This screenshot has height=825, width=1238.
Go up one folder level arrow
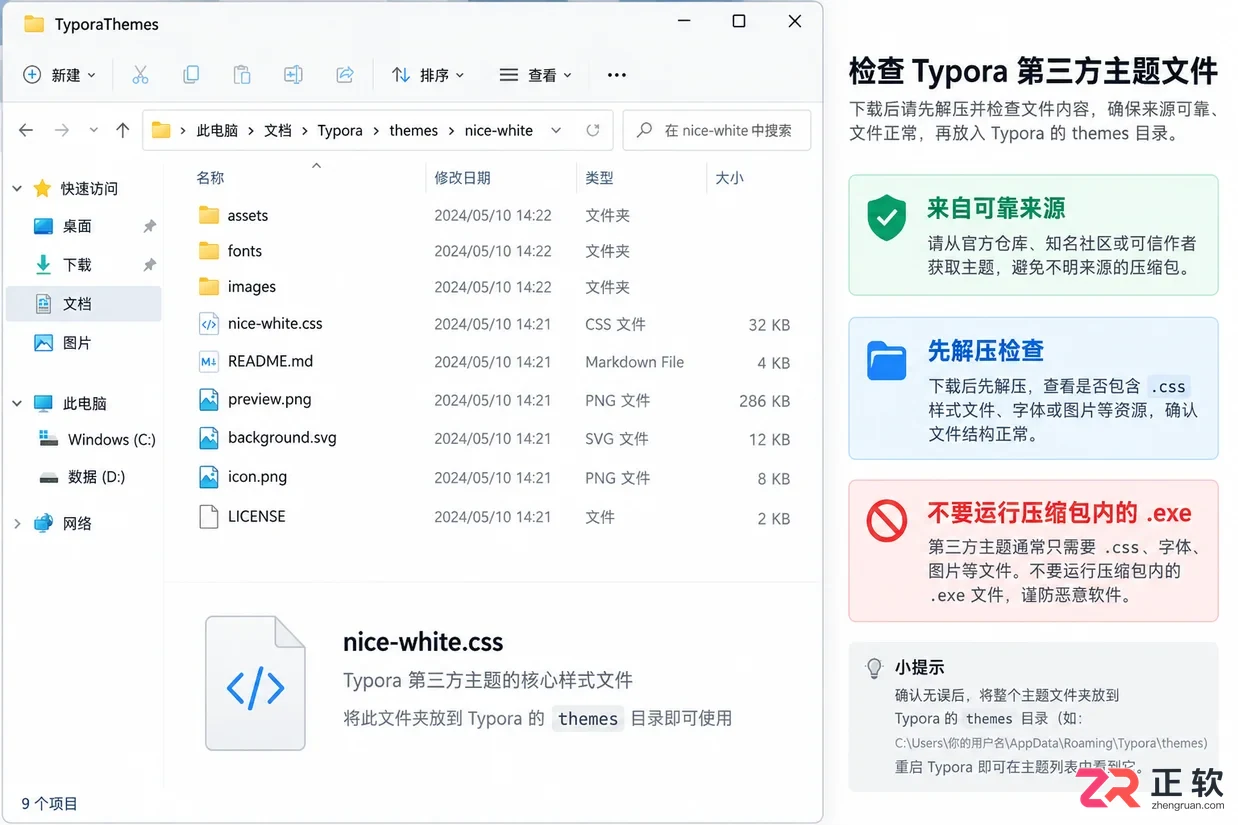tap(123, 130)
